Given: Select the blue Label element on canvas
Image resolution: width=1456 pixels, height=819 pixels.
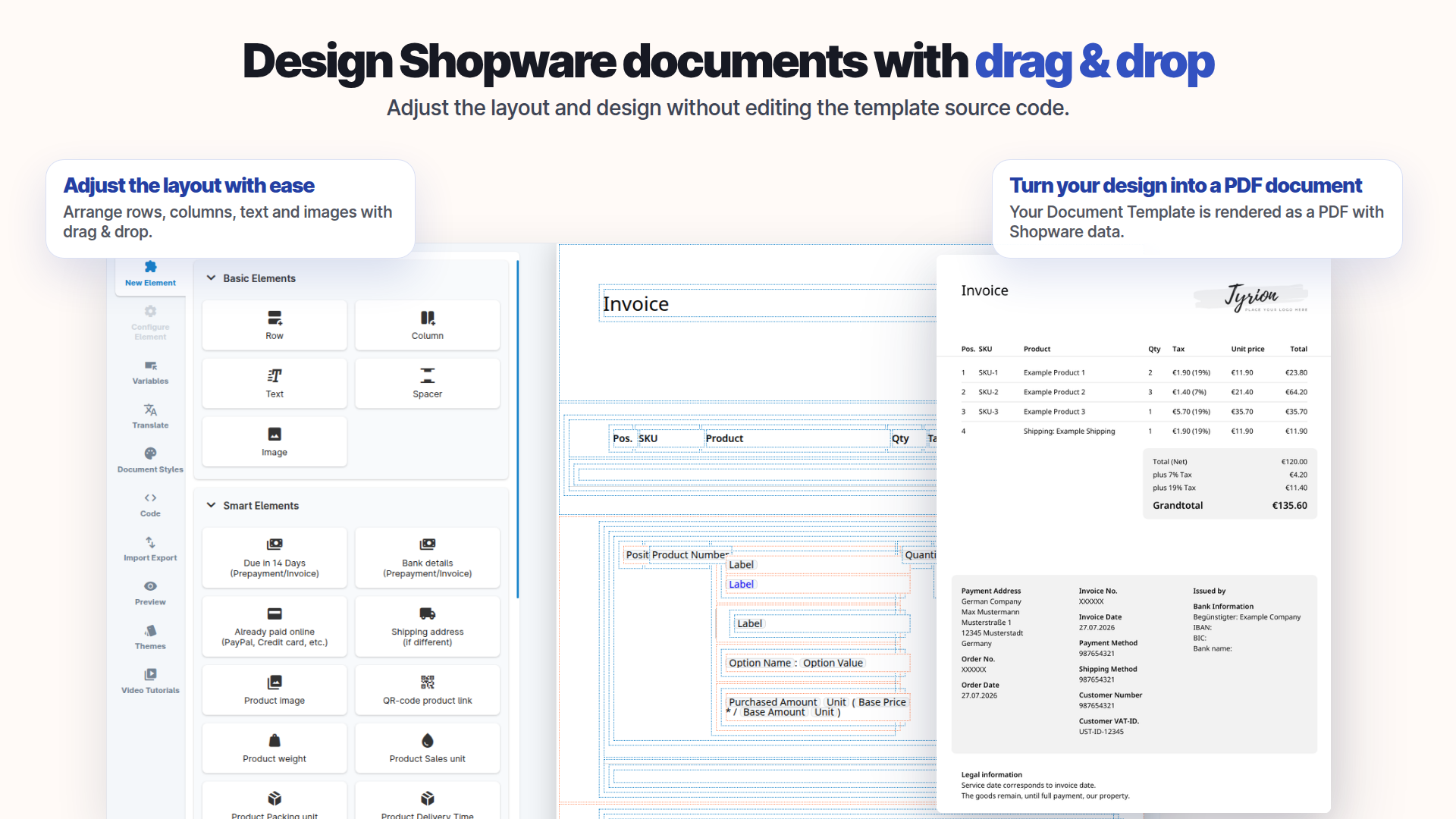Looking at the screenshot, I should coord(742,585).
